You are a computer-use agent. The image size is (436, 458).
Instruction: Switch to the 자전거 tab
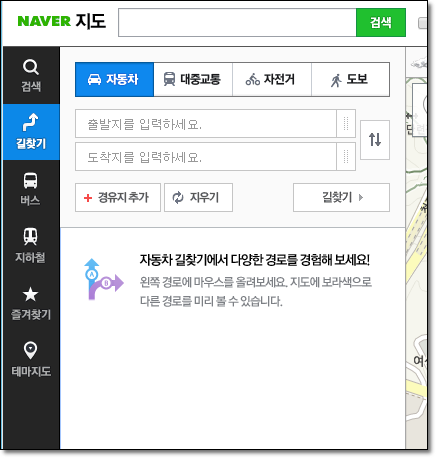(272, 79)
